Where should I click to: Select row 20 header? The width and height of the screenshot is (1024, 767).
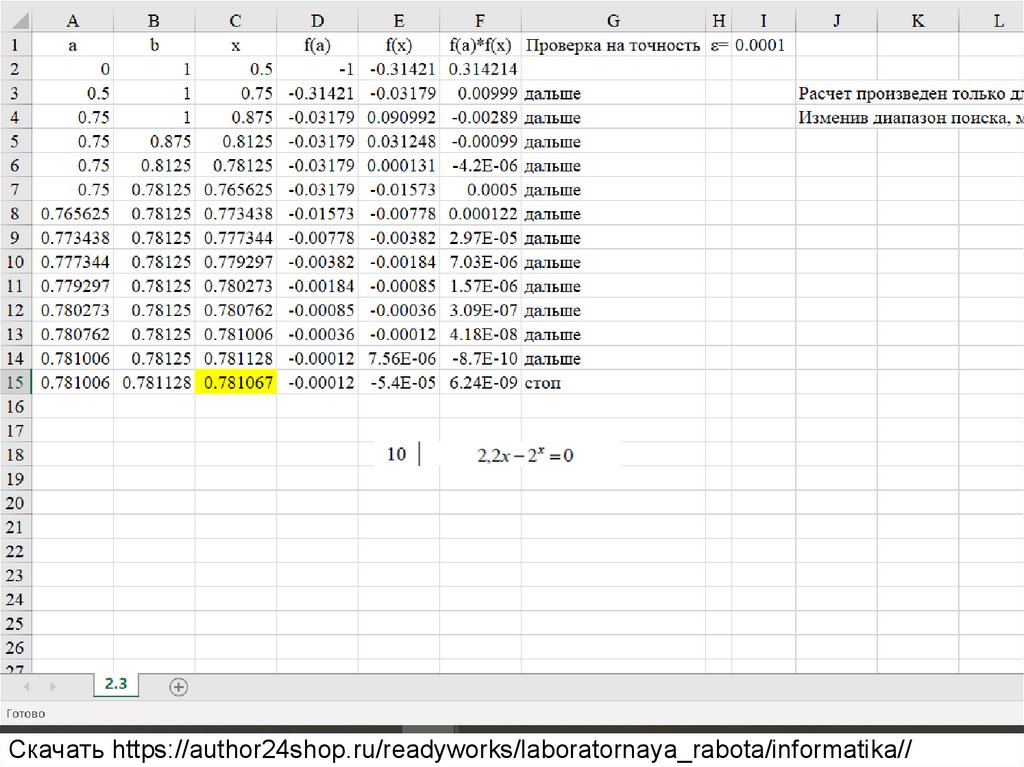(x=15, y=502)
